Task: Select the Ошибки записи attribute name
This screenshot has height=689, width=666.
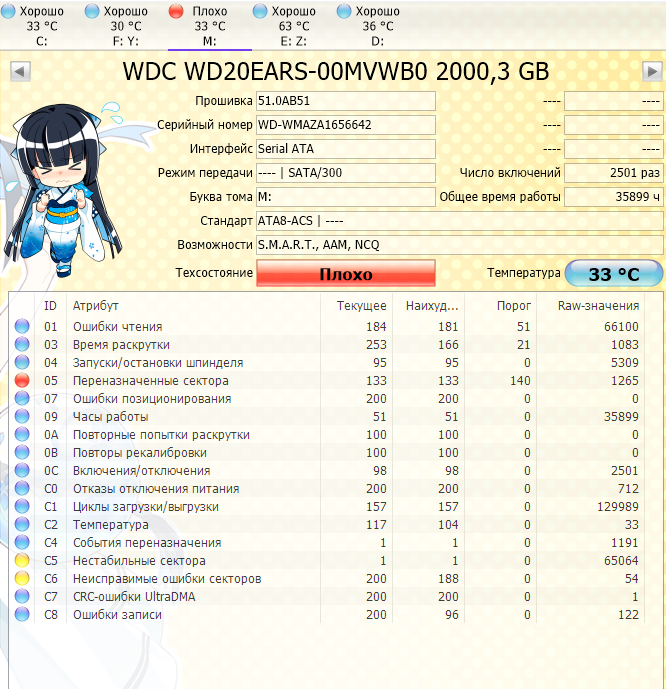Action: tap(117, 615)
